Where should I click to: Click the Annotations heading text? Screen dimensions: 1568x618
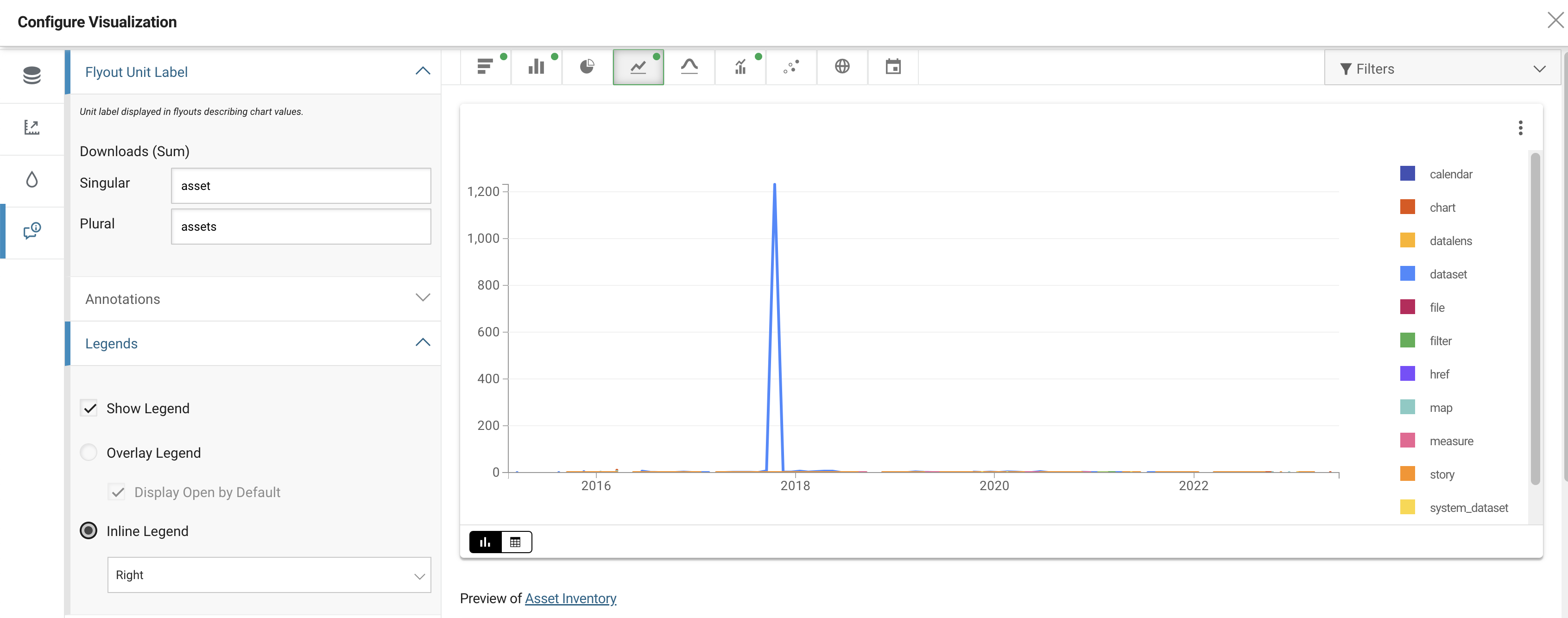[122, 299]
